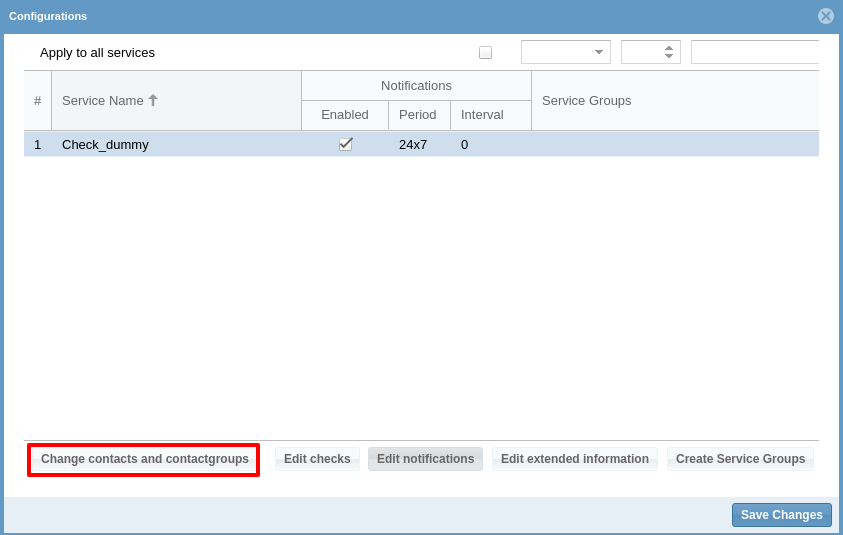843x535 pixels.
Task: Click the Save Changes button
Action: (781, 515)
